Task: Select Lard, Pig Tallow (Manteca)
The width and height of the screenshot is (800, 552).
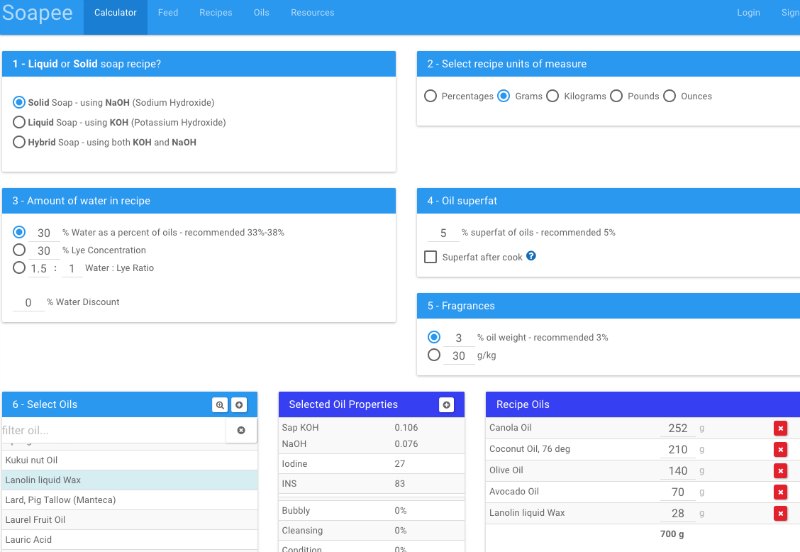Action: (x=130, y=500)
